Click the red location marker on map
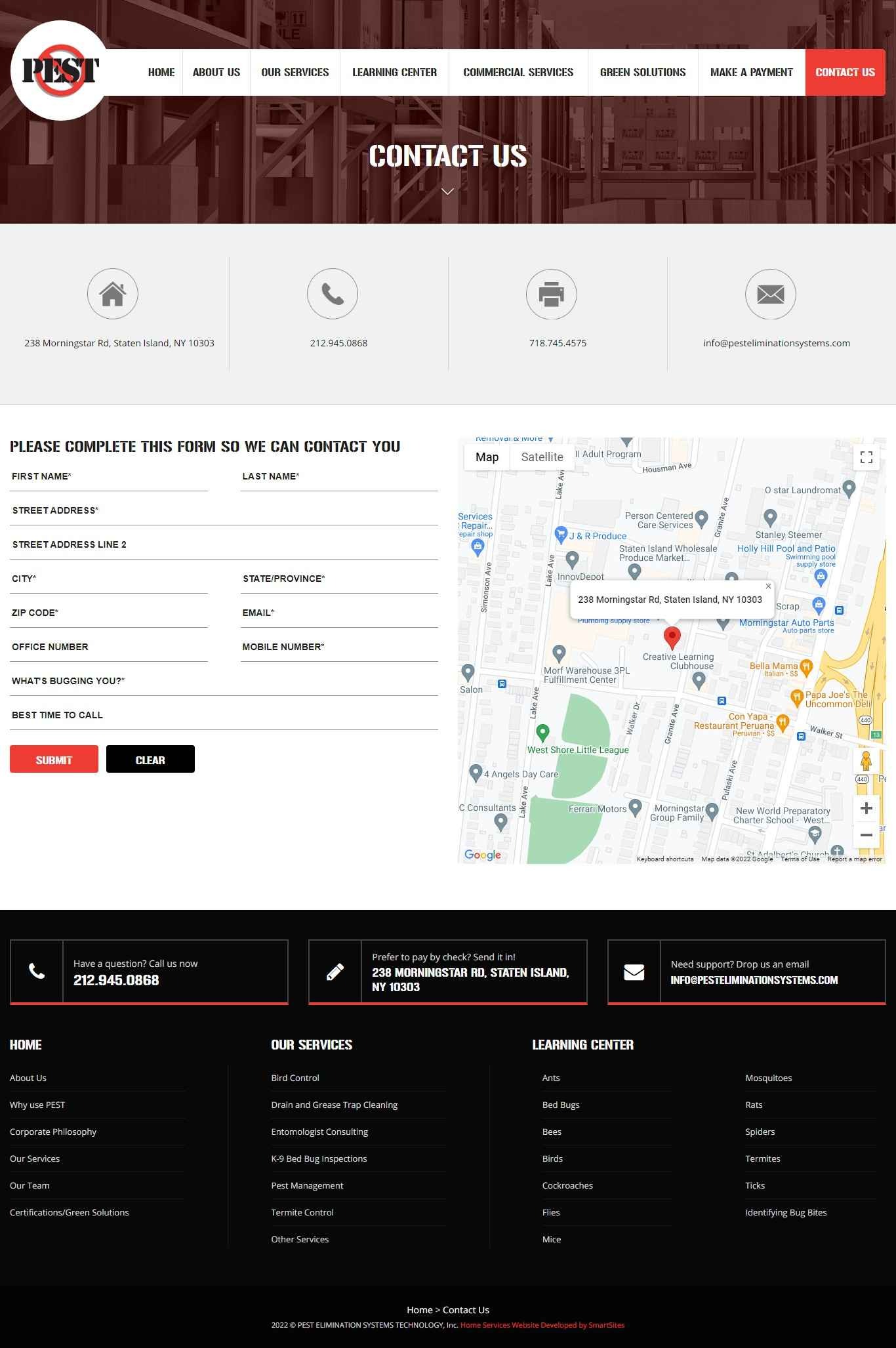 tap(672, 636)
